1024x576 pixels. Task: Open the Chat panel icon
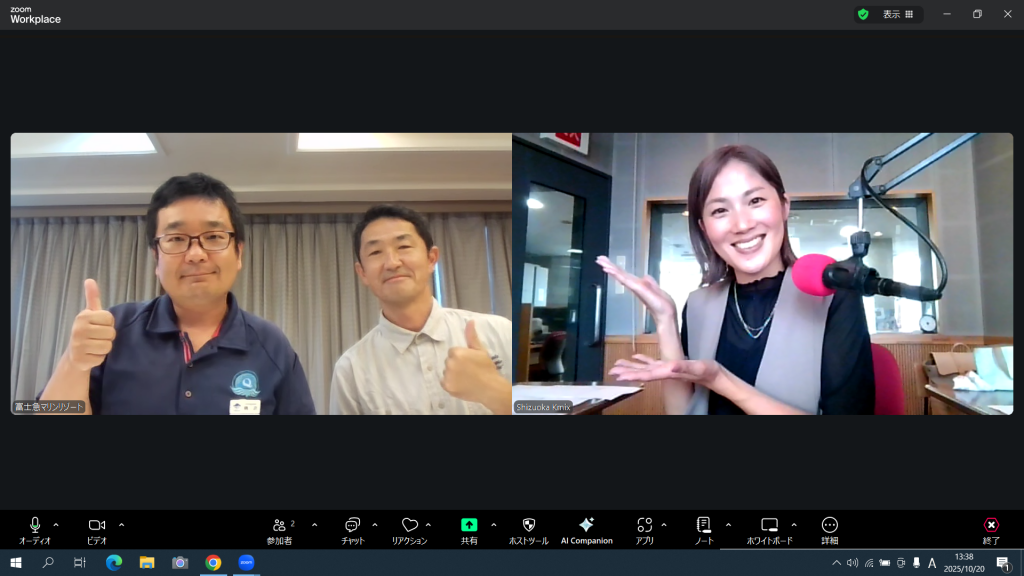tap(352, 525)
